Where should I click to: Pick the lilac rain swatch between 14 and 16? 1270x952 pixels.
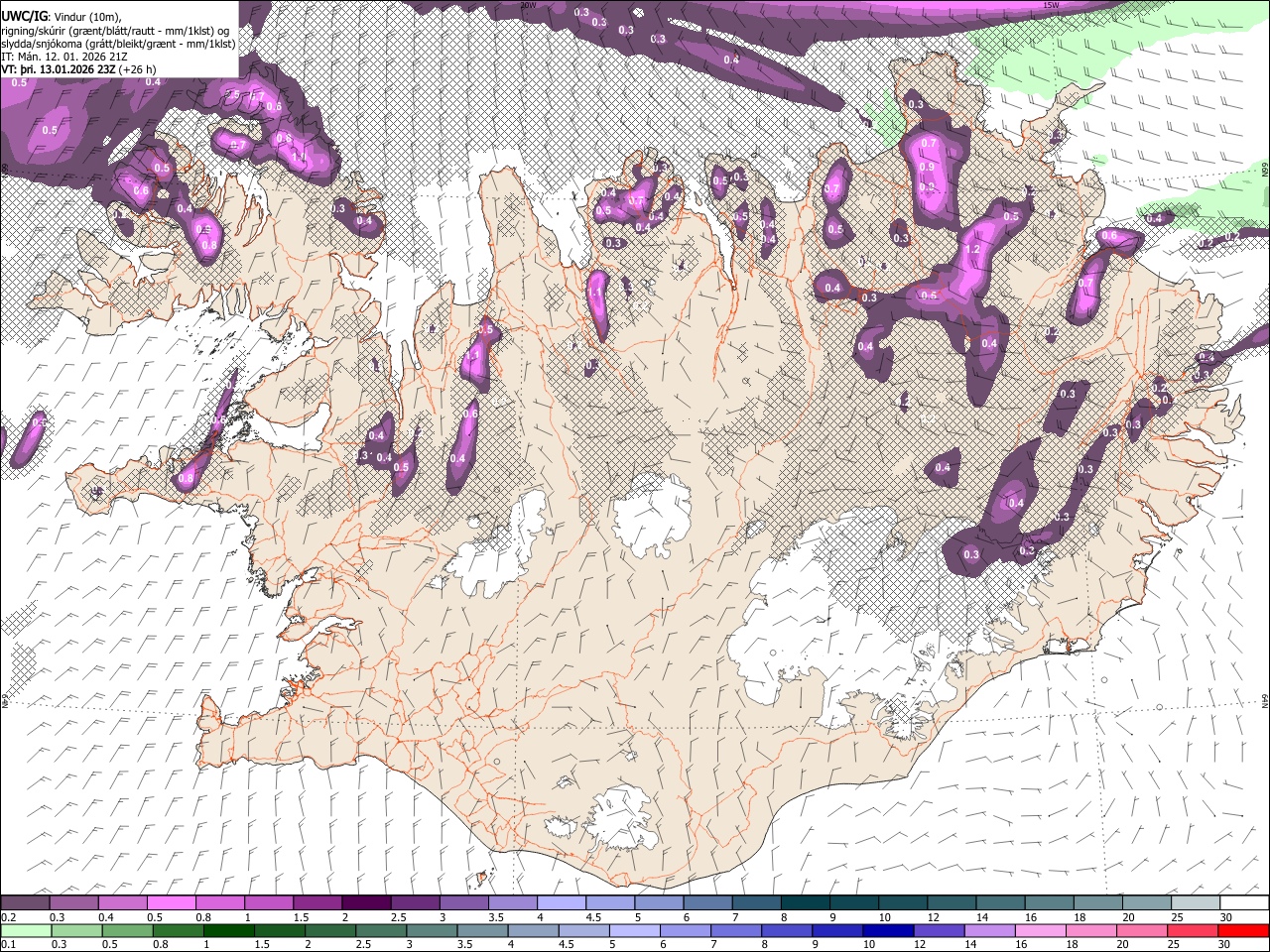click(x=989, y=930)
